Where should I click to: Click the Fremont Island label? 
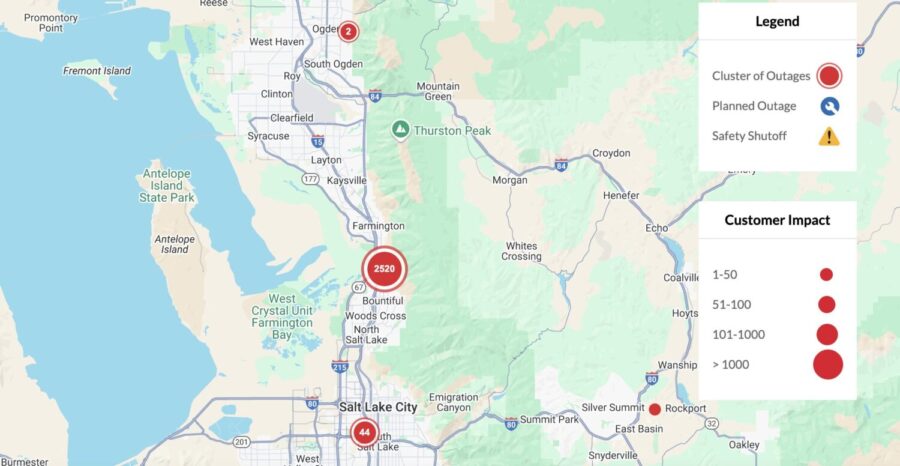coord(96,71)
